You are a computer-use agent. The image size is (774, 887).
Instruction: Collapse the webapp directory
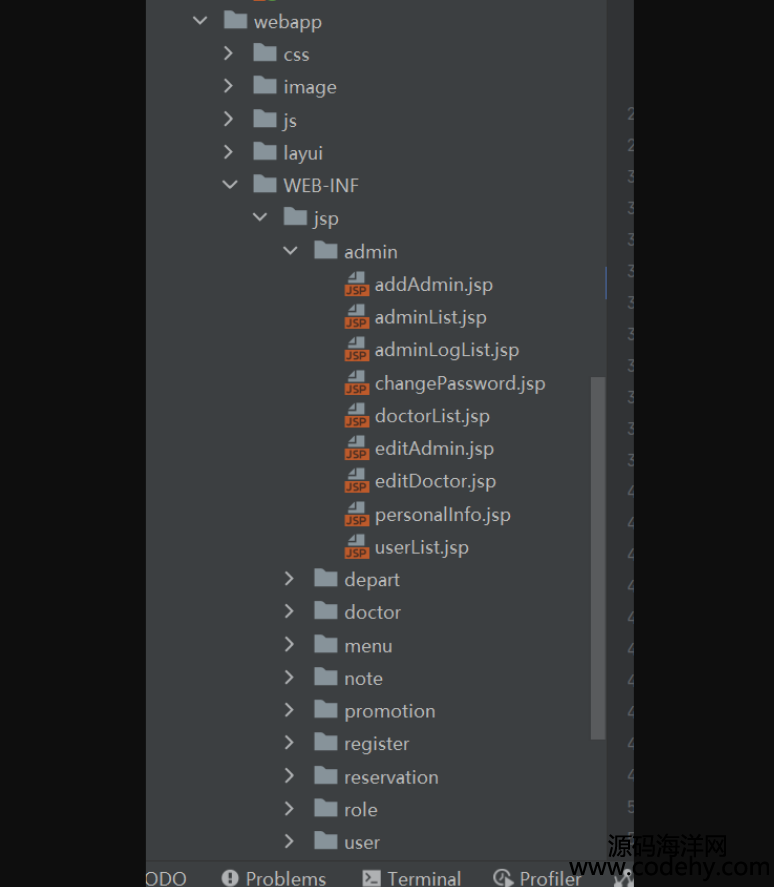200,21
